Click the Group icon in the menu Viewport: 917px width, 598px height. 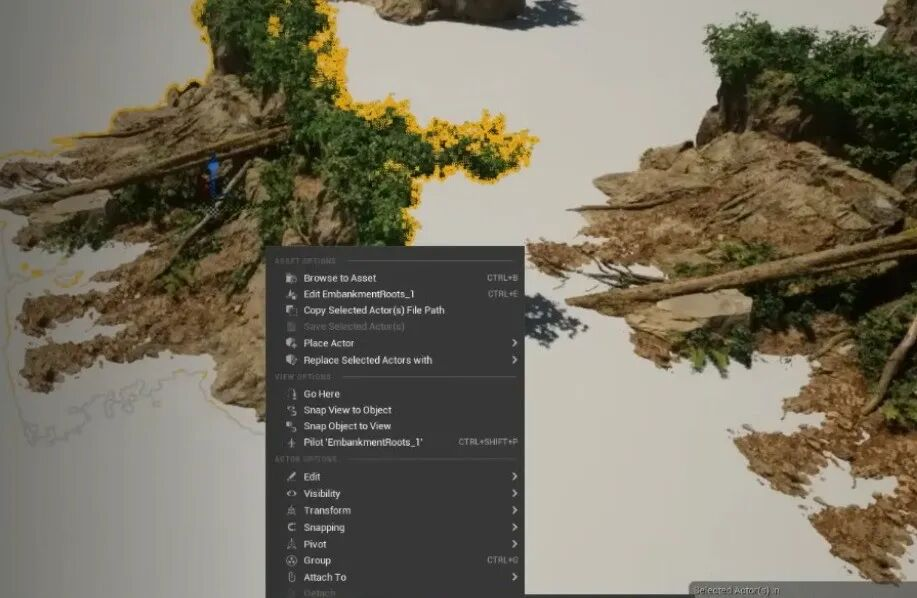click(x=291, y=561)
